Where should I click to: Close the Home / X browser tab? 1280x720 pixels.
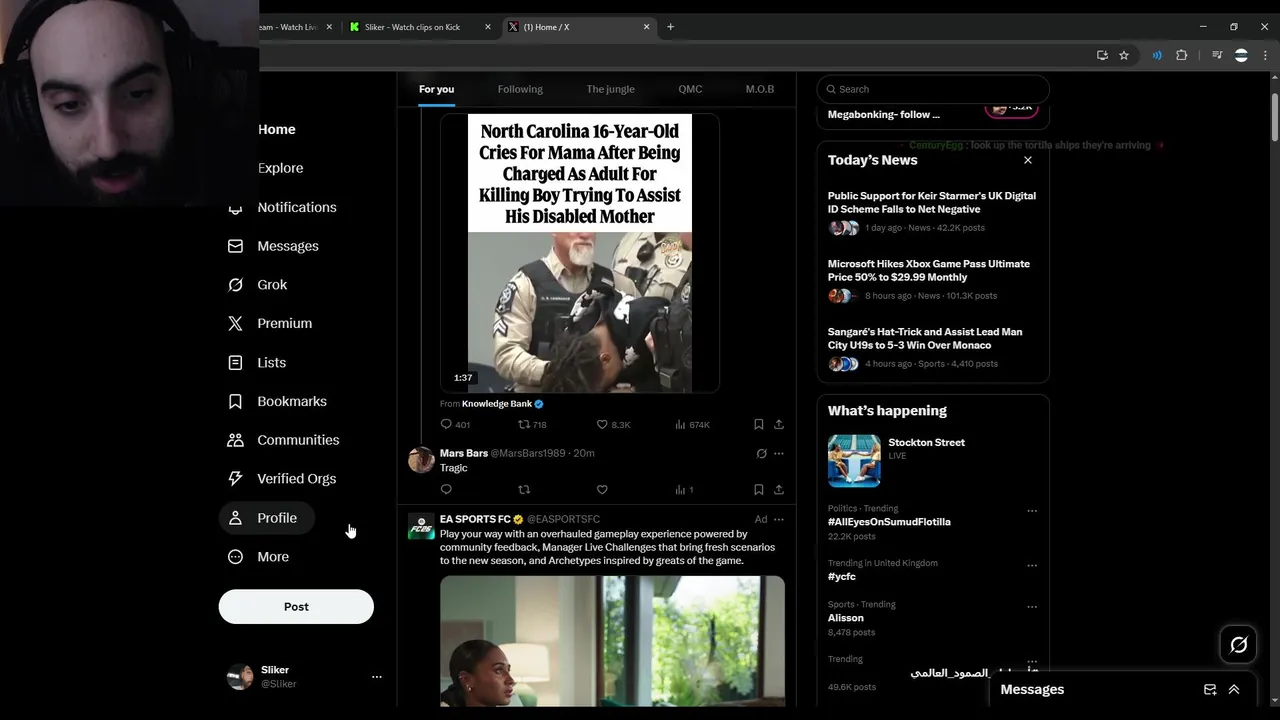pyautogui.click(x=646, y=27)
